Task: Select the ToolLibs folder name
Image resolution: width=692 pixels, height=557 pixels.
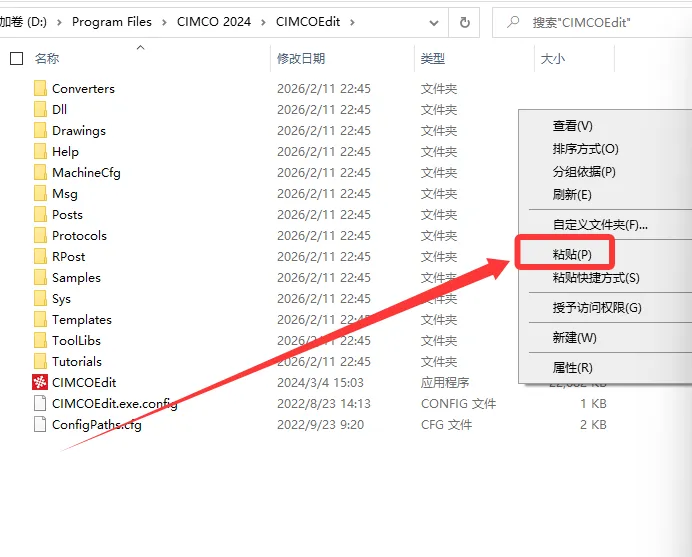Action: coord(76,341)
